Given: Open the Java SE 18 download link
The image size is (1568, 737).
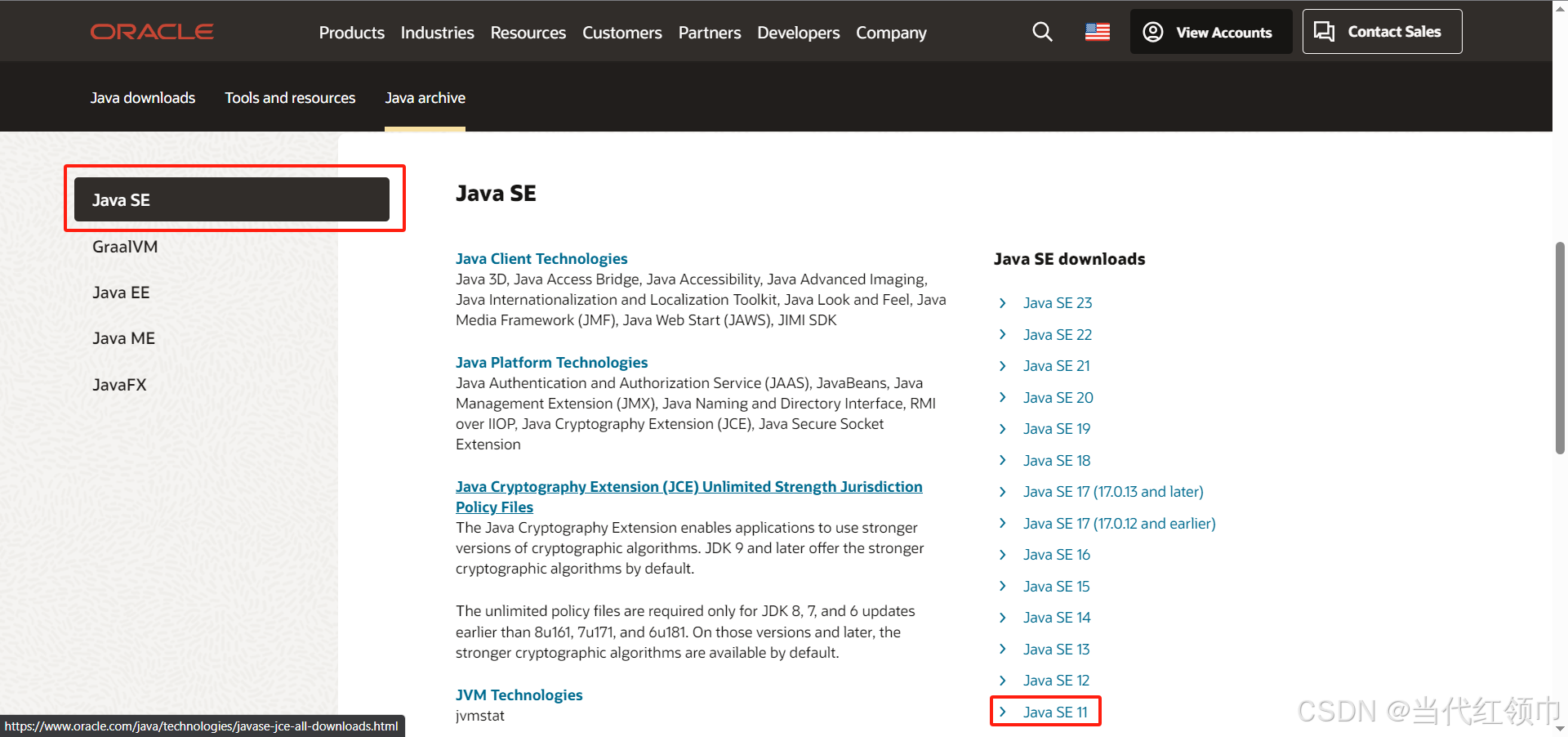Looking at the screenshot, I should (x=1057, y=461).
